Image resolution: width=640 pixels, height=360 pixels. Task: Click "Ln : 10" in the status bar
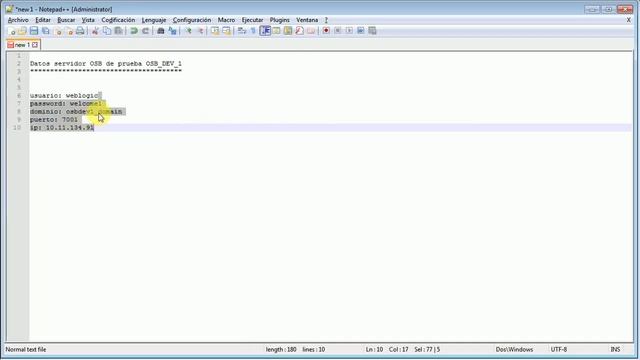coord(374,349)
